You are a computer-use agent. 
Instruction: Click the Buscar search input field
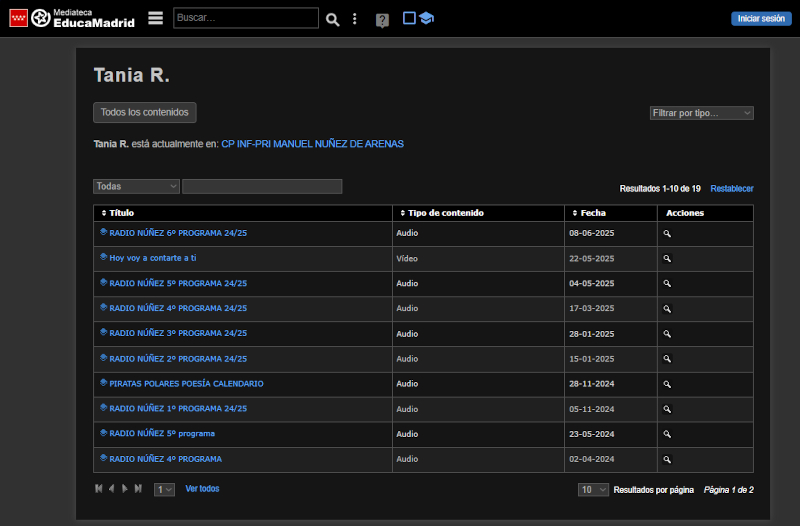pos(245,18)
